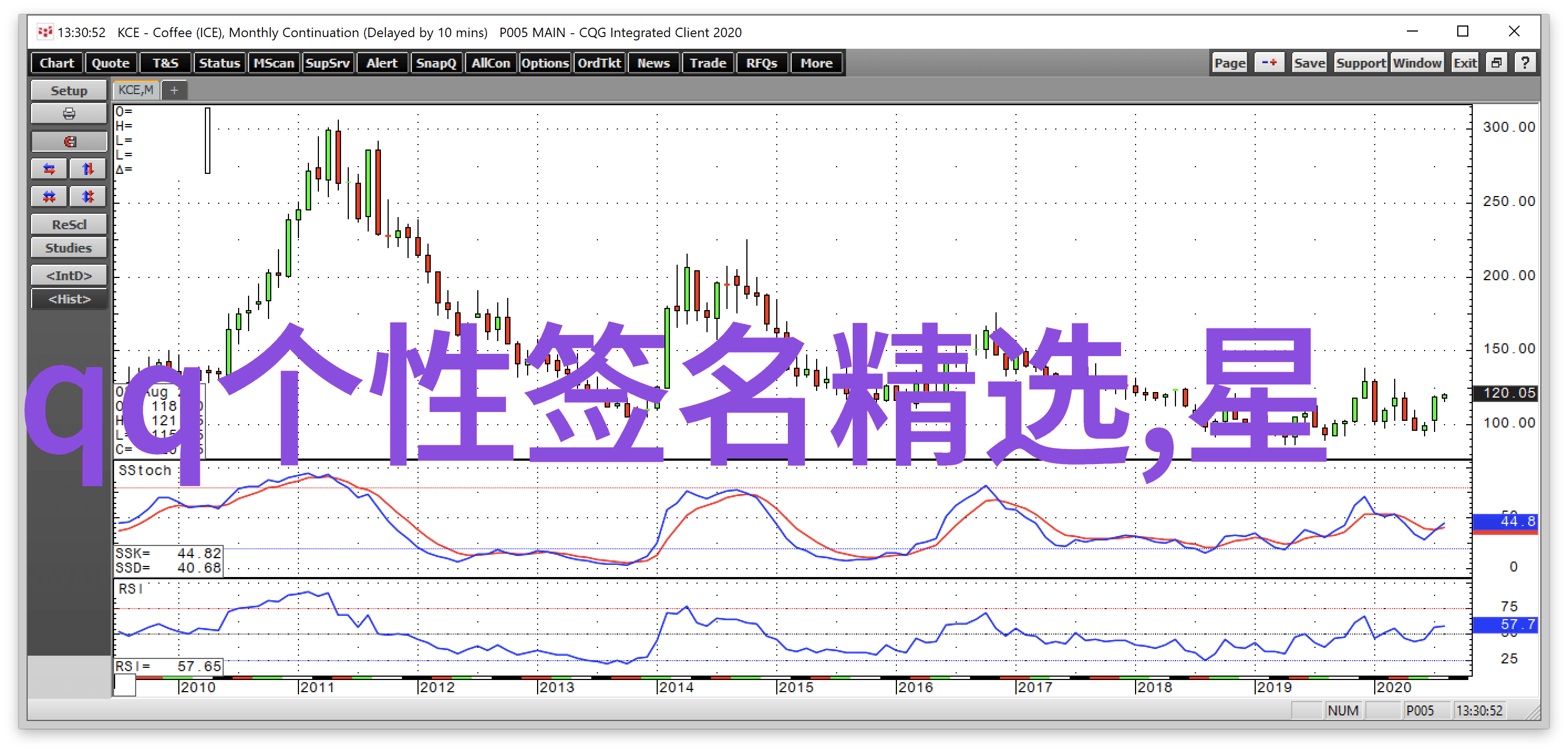Viewport: 1568px width, 752px height.
Task: Click the Page button
Action: 1230,63
